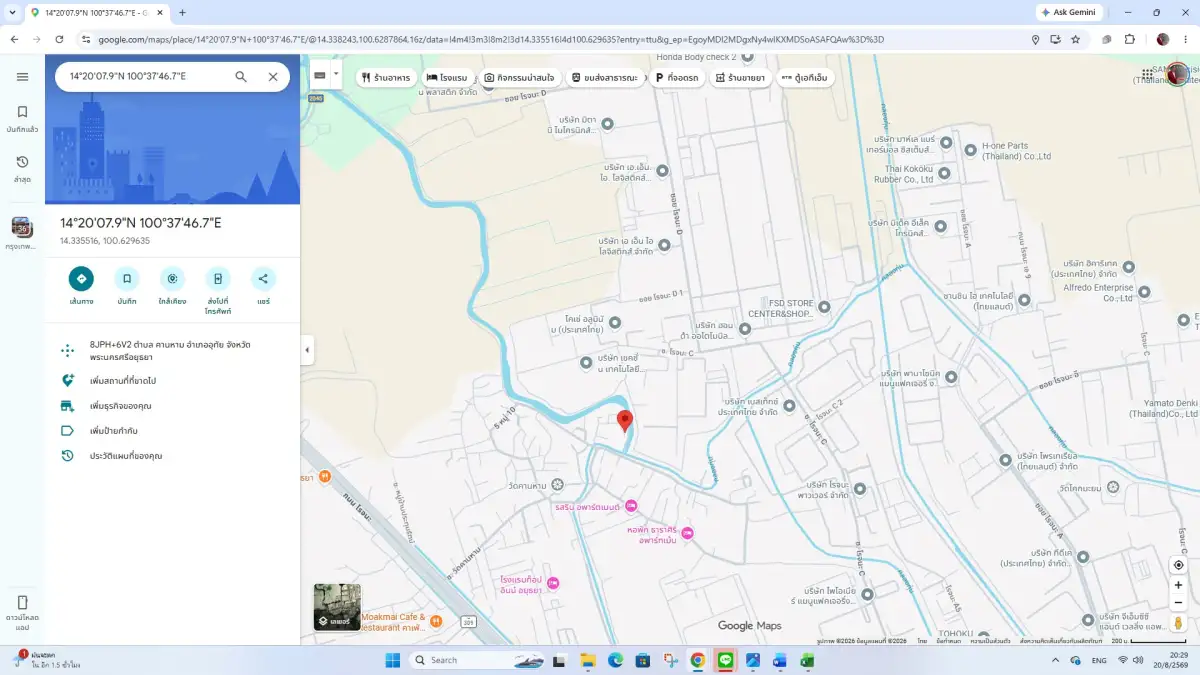Open the Google apps grid icon
Viewport: 1200px width, 675px height.
coord(1147,75)
